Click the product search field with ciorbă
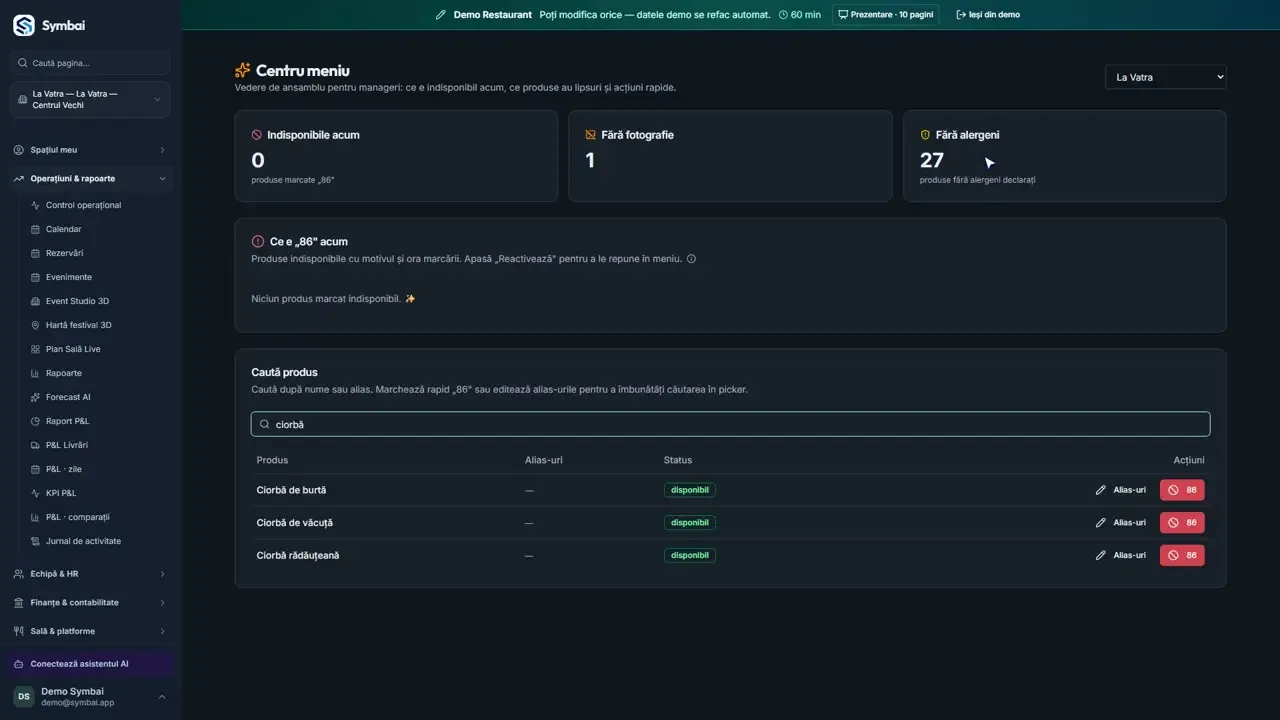Viewport: 1280px width, 720px height. click(730, 424)
